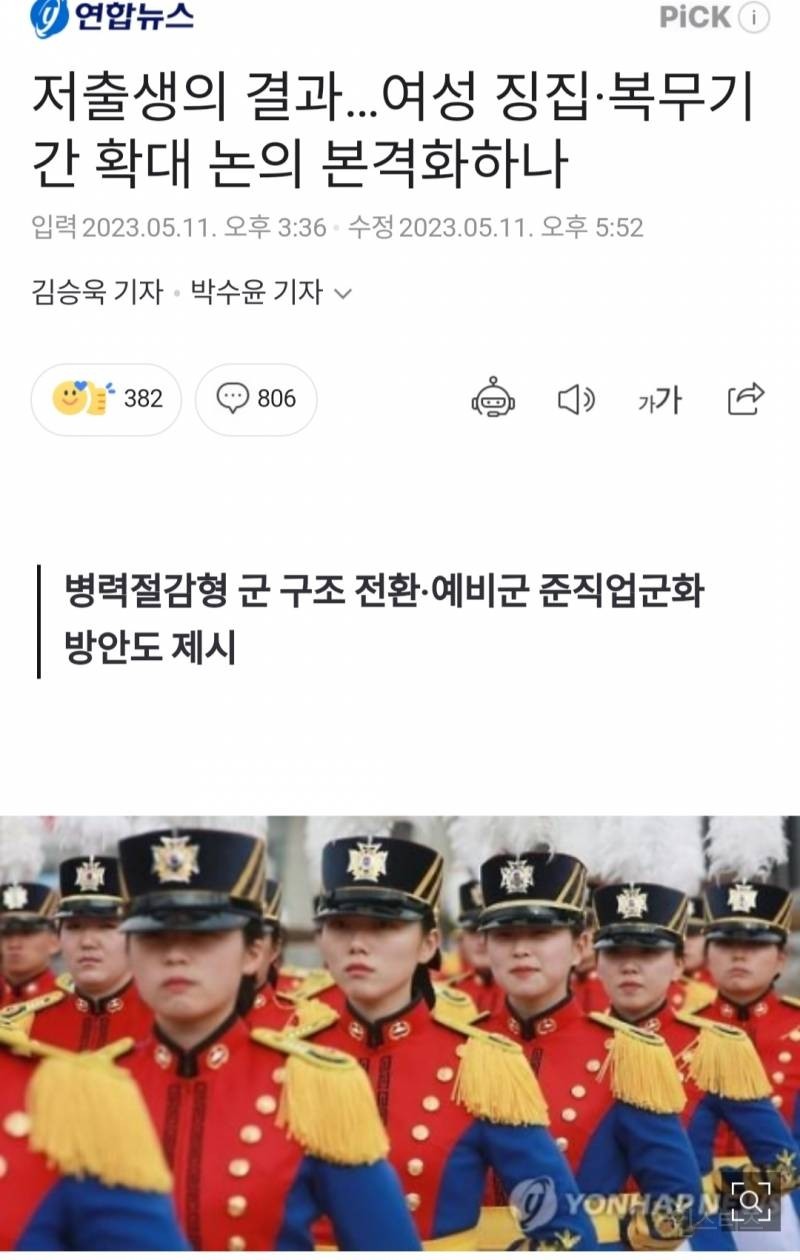
Task: Tap the emoji reaction button showing 382
Action: [x=107, y=399]
